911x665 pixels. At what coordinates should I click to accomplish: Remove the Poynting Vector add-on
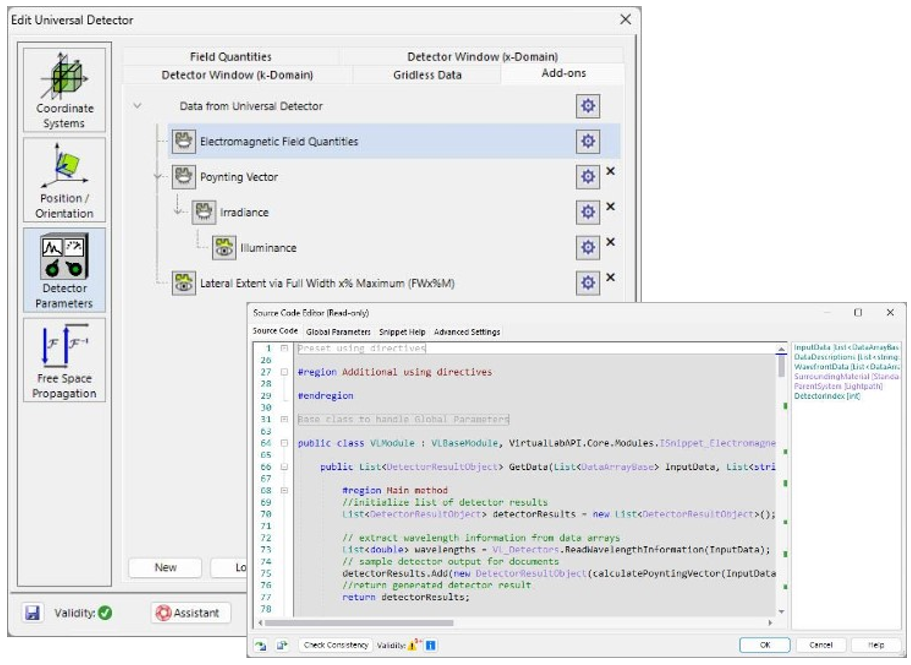coord(611,171)
